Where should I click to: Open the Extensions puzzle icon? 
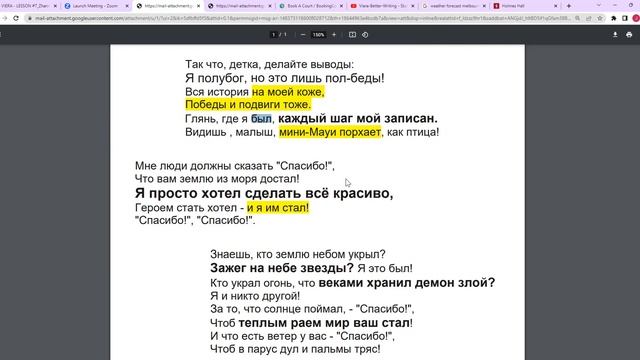613,18
